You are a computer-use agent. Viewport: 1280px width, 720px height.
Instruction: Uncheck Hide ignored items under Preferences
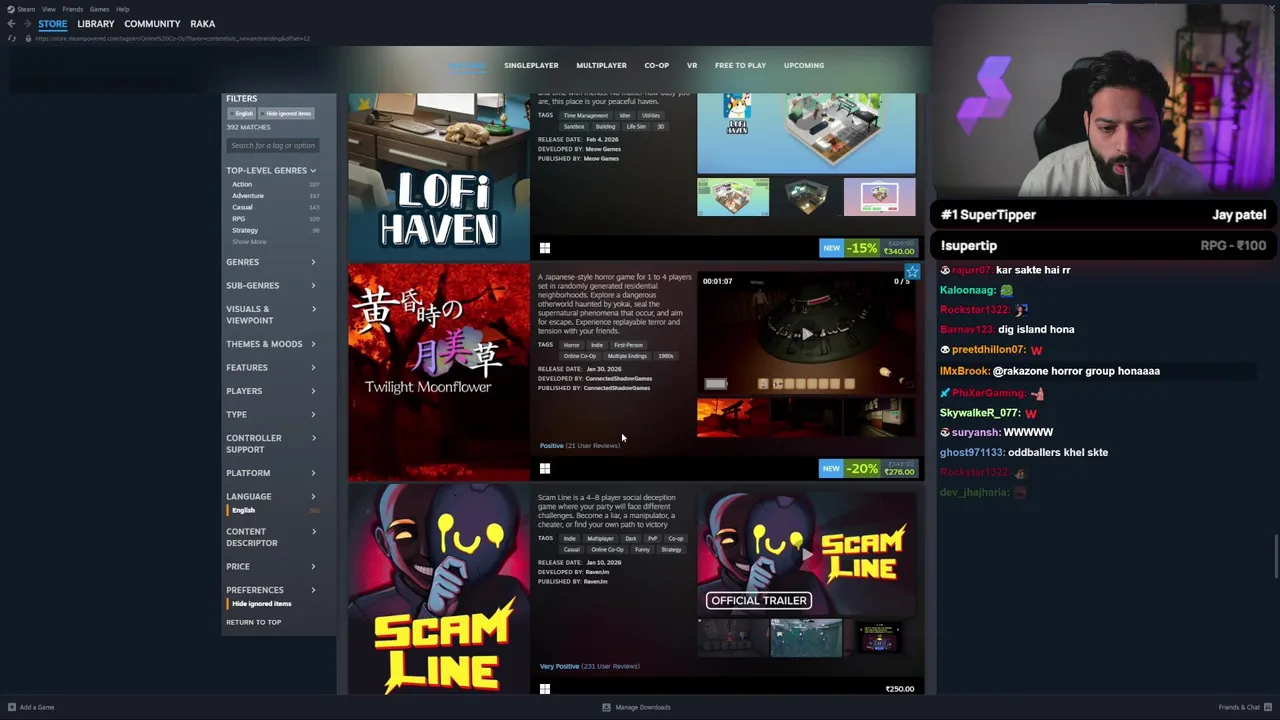coord(261,603)
